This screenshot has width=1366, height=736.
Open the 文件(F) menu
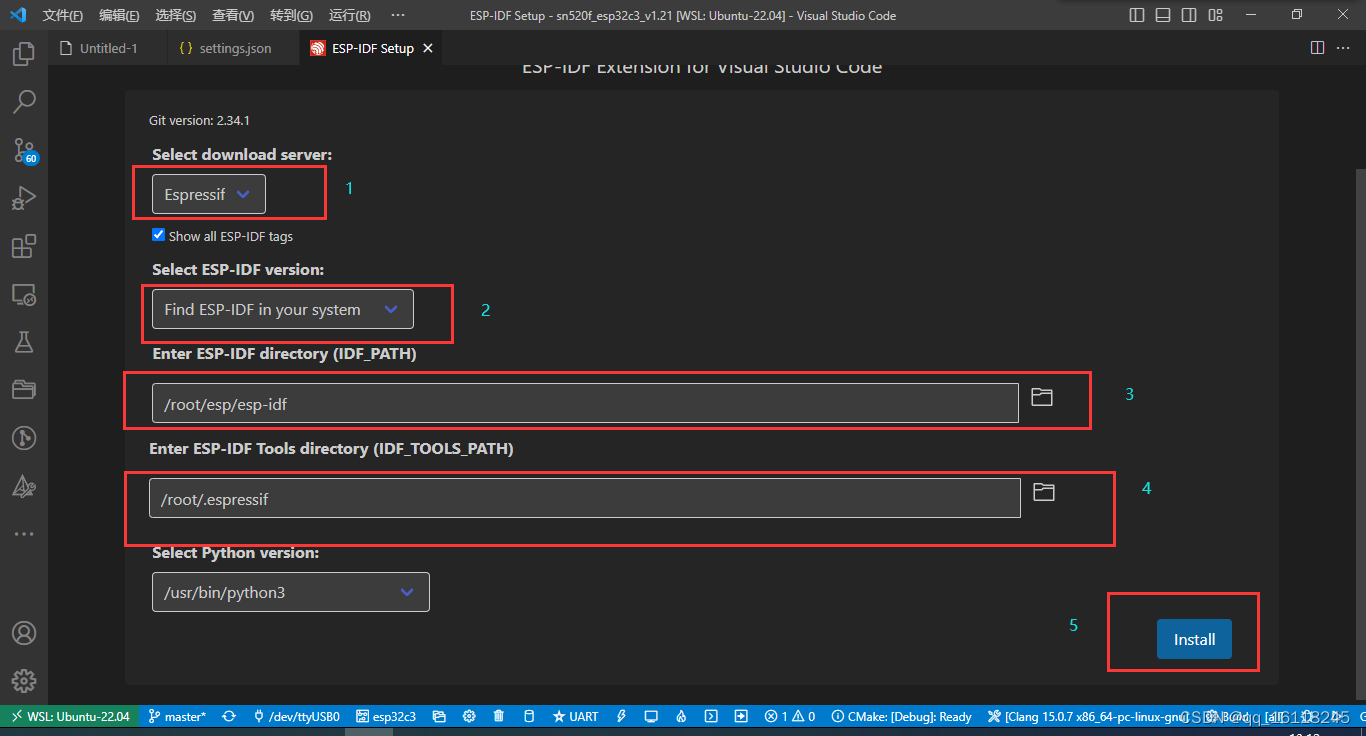coord(63,15)
